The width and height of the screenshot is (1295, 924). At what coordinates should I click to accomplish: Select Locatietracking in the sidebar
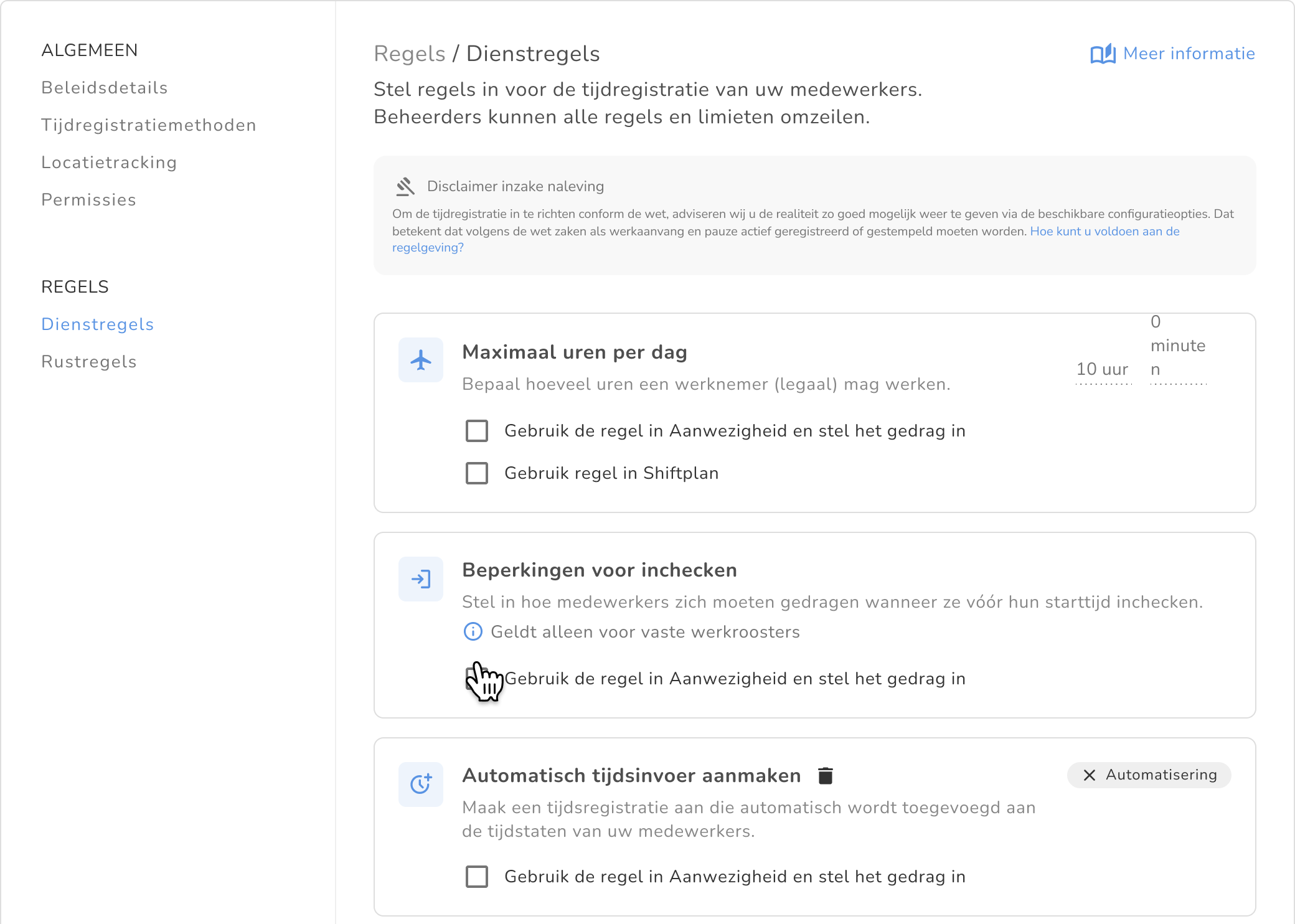109,163
